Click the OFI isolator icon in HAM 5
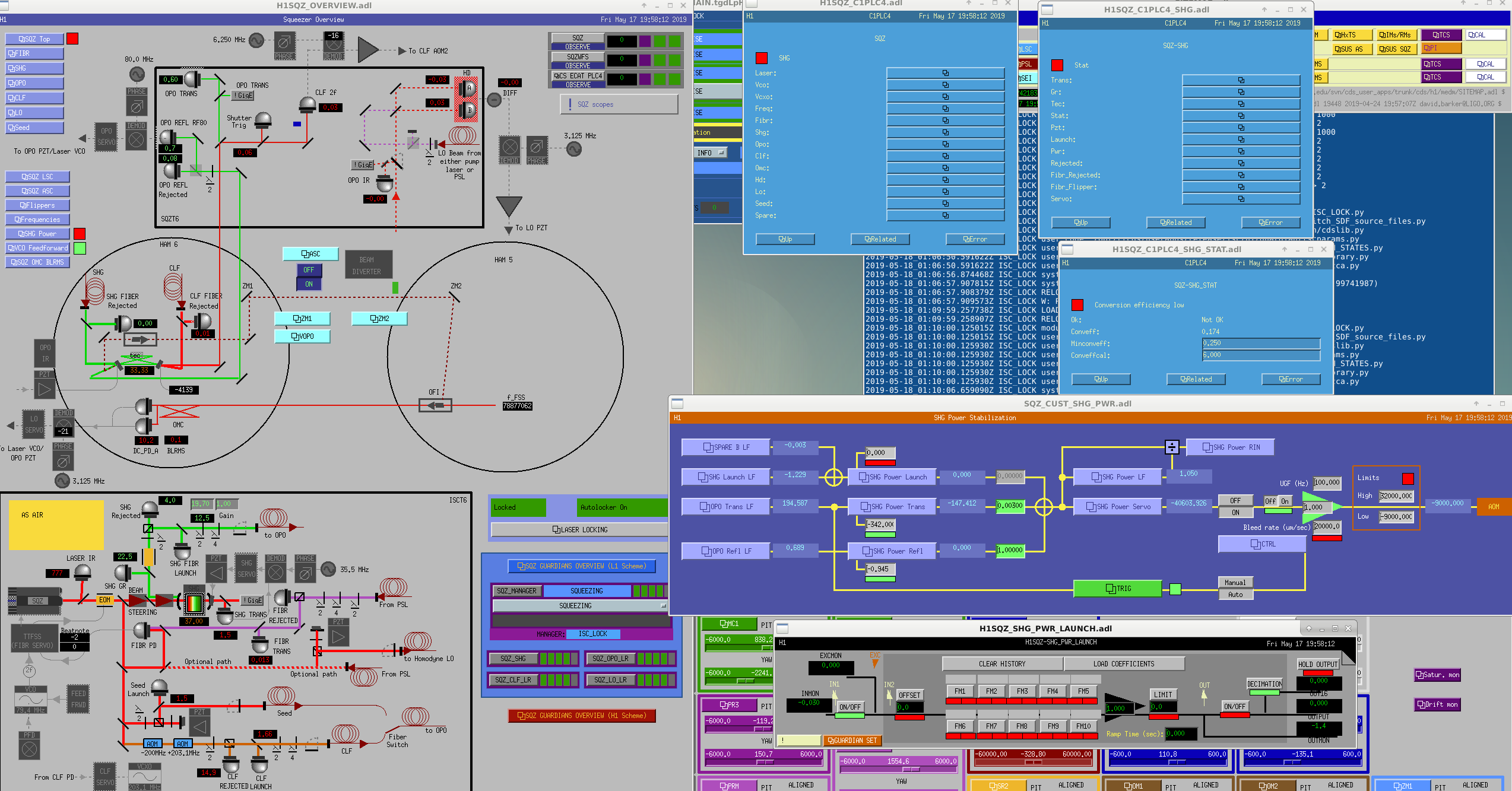Viewport: 1512px width, 791px height. 435,405
